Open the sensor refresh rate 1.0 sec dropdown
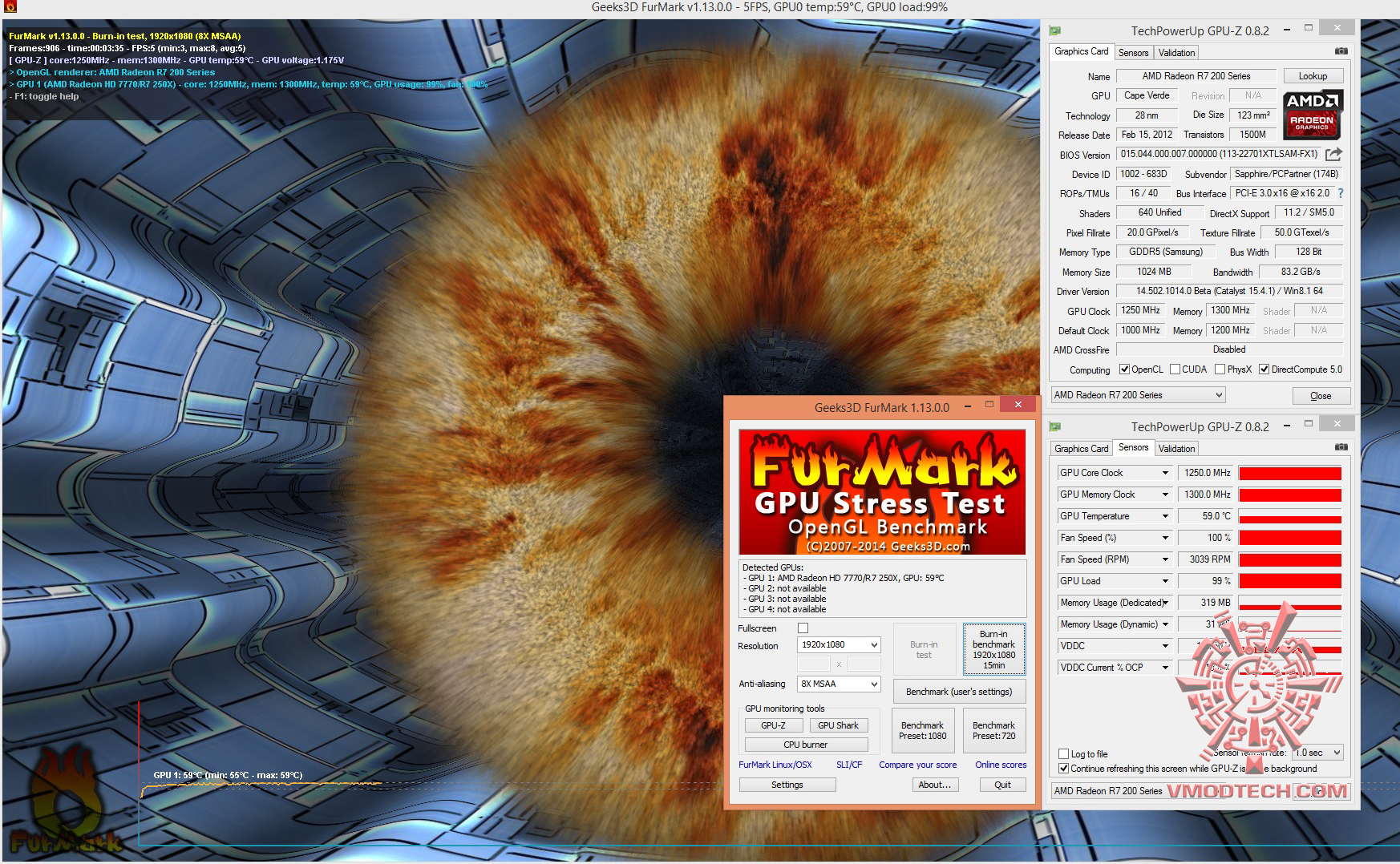 pos(1317,753)
